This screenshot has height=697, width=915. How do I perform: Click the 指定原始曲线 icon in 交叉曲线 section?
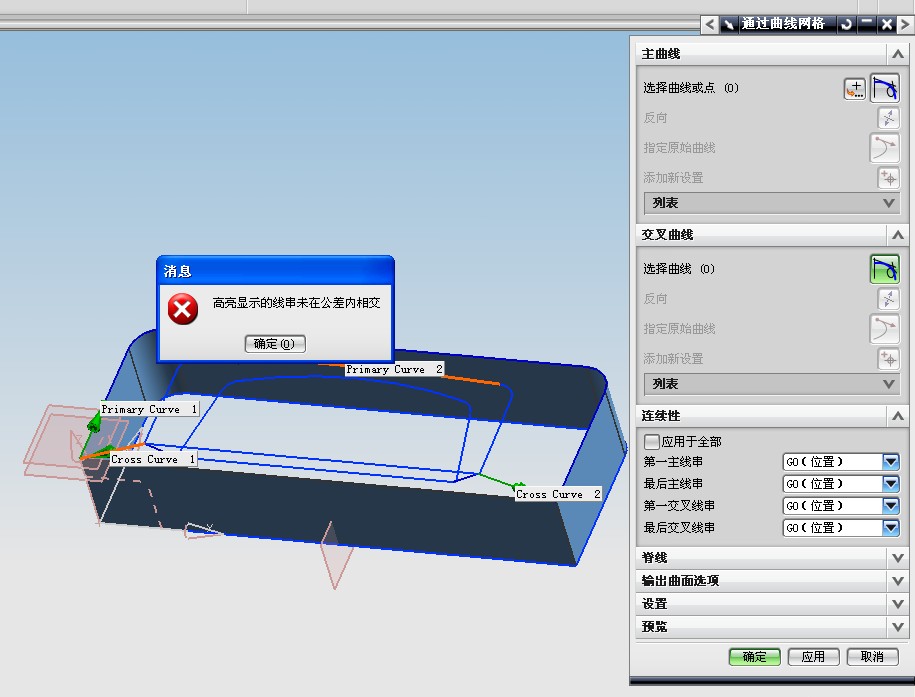pyautogui.click(x=885, y=329)
